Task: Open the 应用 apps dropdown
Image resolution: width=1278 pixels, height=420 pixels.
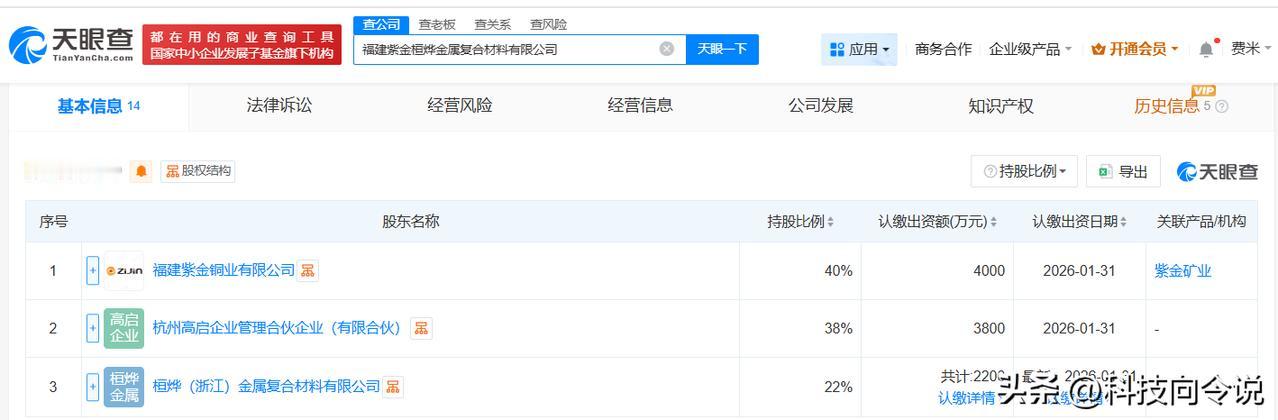Action: tap(859, 49)
